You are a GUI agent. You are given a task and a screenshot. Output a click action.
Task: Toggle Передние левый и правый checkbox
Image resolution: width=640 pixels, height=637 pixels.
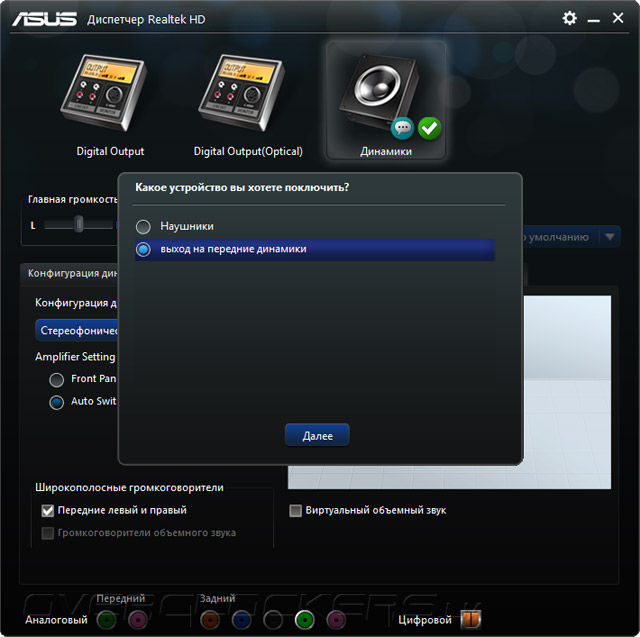(48, 510)
